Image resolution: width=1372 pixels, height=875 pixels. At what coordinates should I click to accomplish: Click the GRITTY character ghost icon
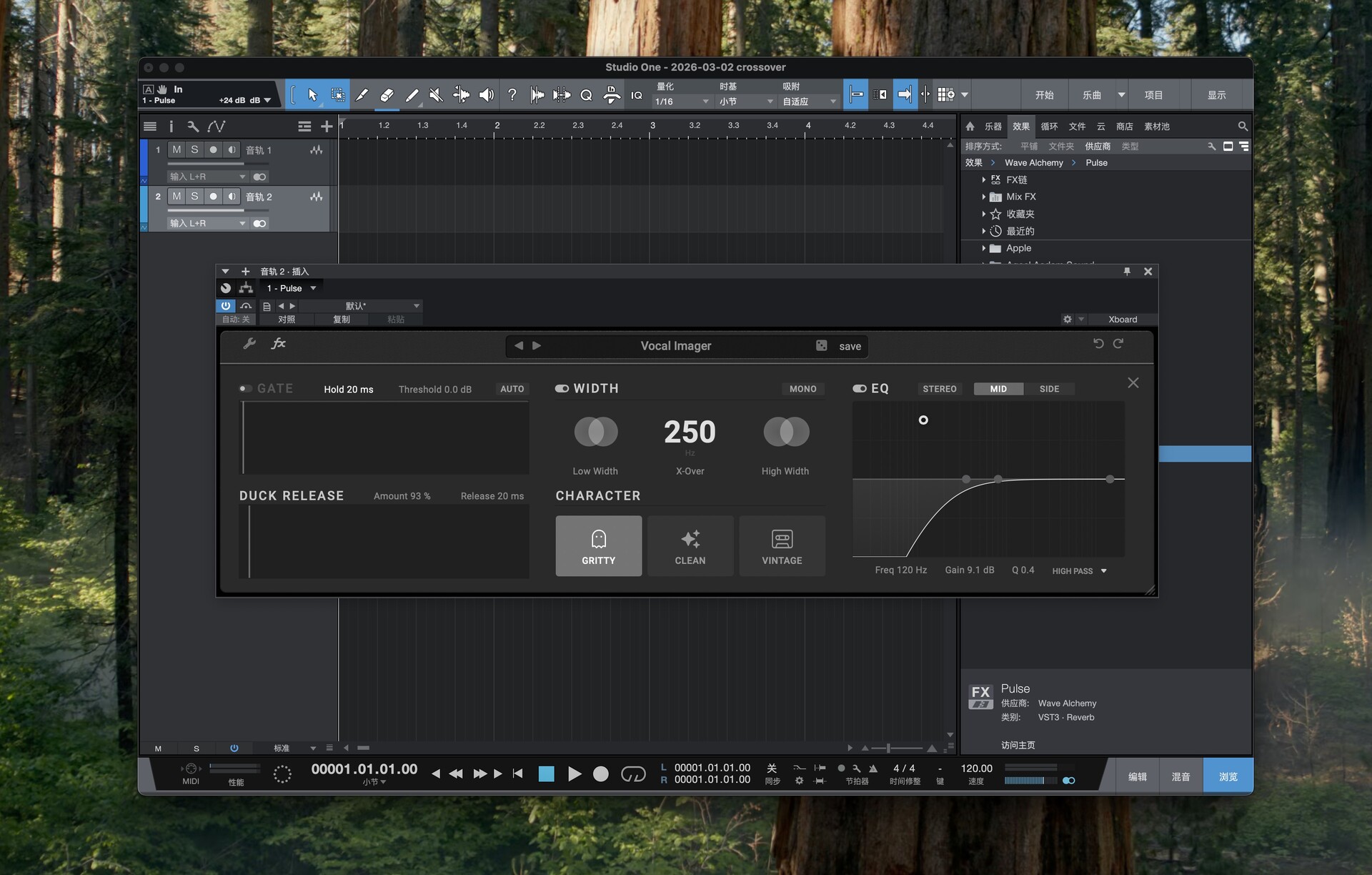point(598,538)
